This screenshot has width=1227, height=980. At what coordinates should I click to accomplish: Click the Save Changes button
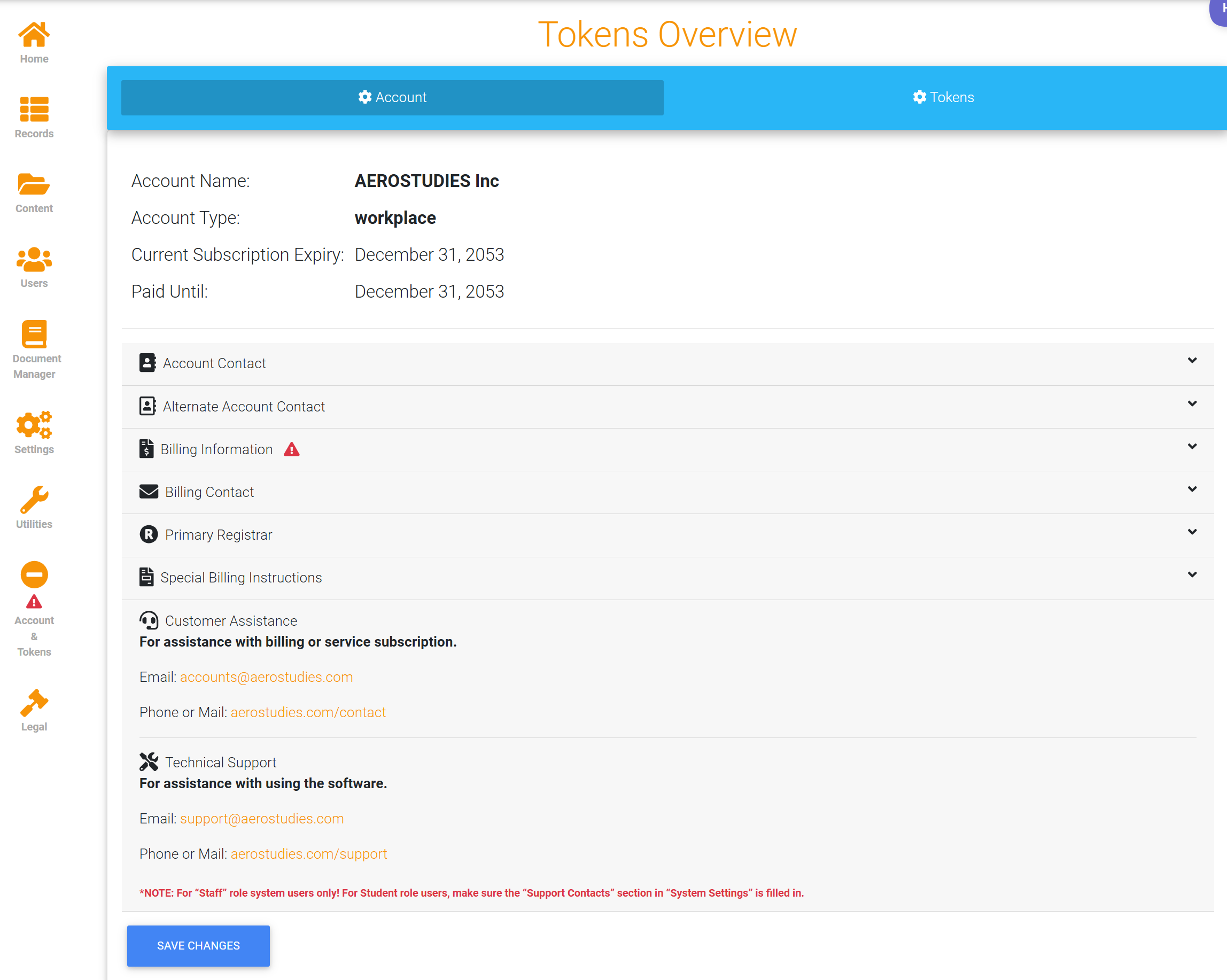tap(198, 945)
